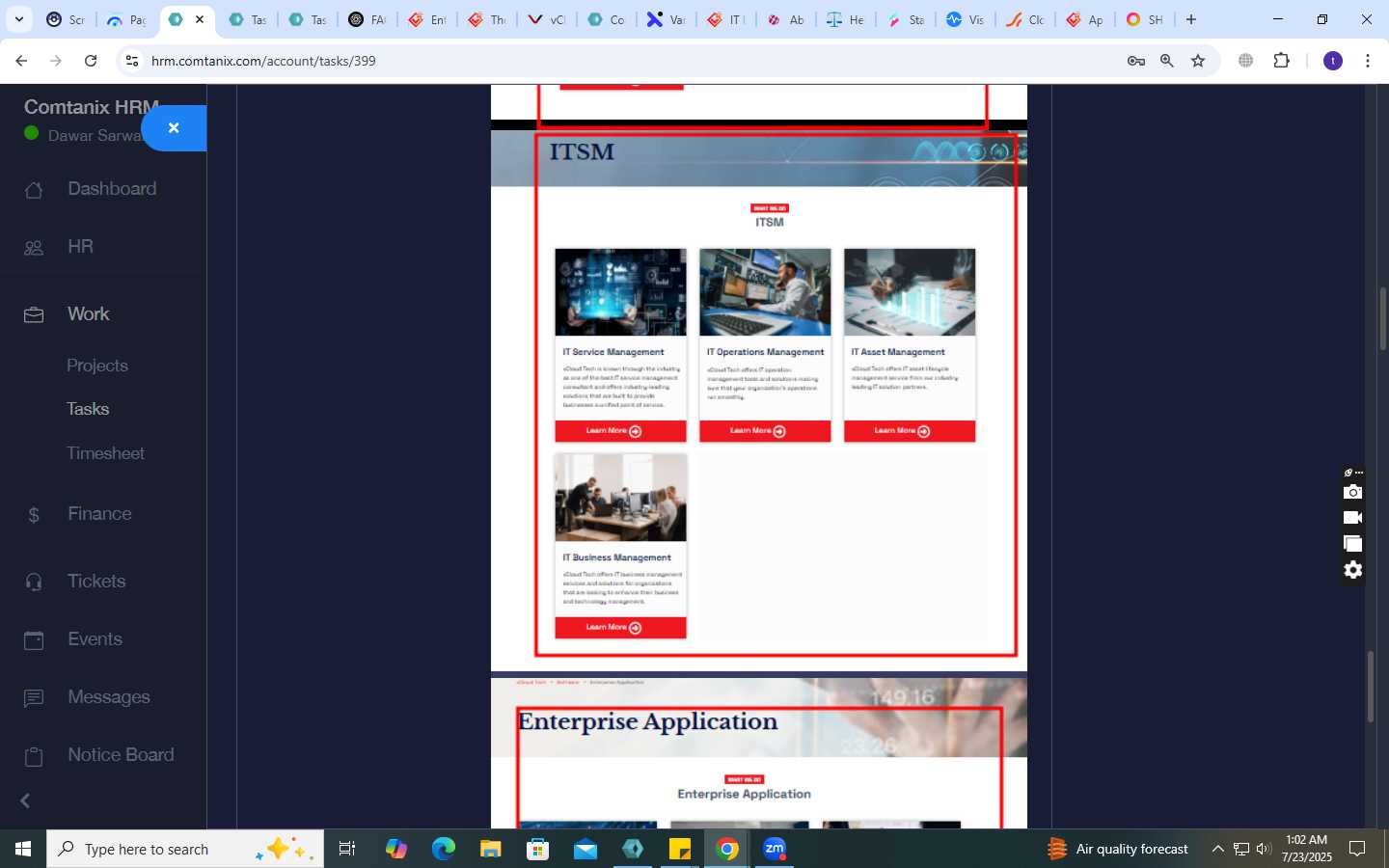Close the active browser tab
Screen dimensions: 1389x868
click(x=200, y=19)
